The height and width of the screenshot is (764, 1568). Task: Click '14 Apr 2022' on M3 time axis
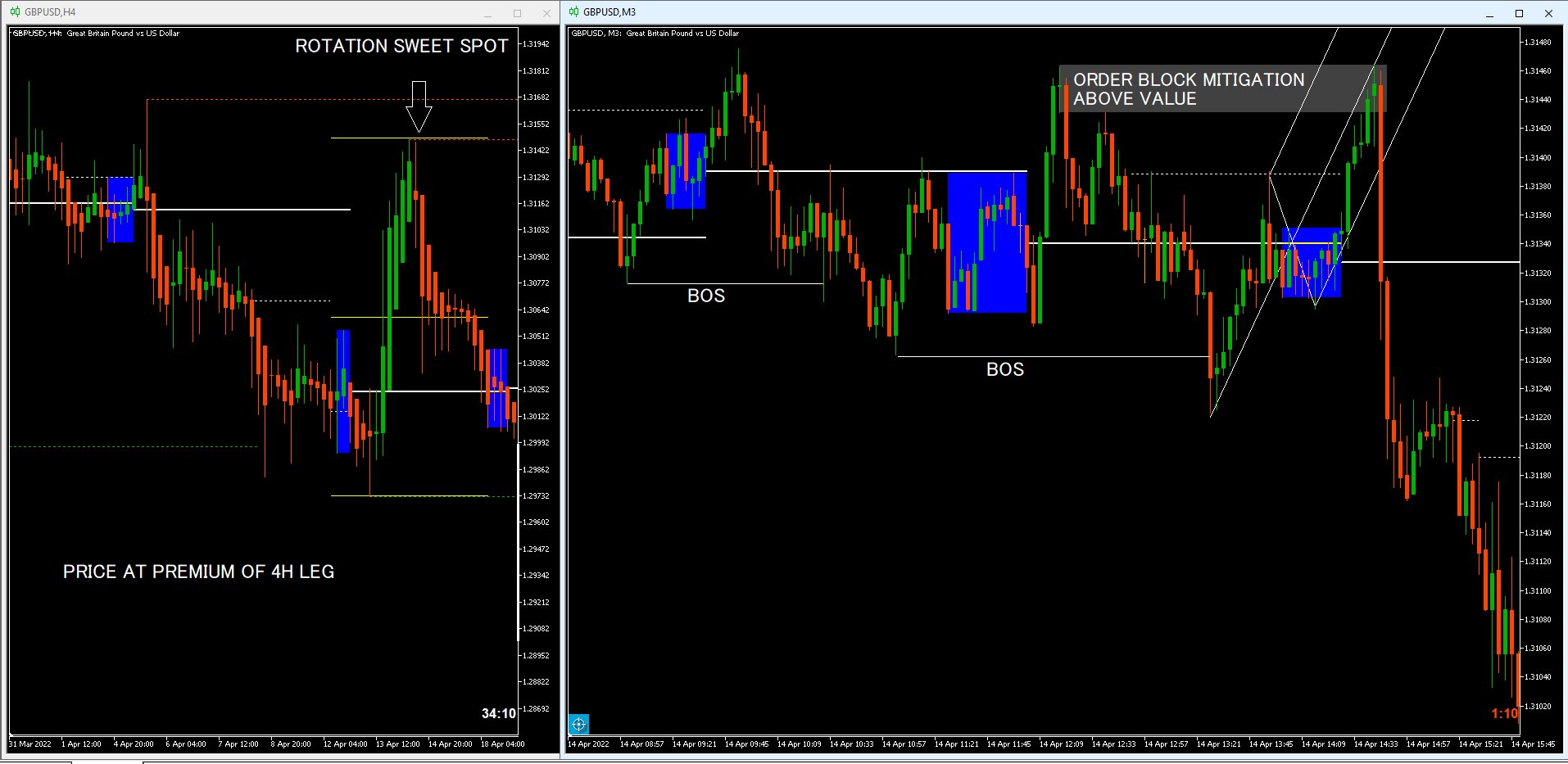589,744
